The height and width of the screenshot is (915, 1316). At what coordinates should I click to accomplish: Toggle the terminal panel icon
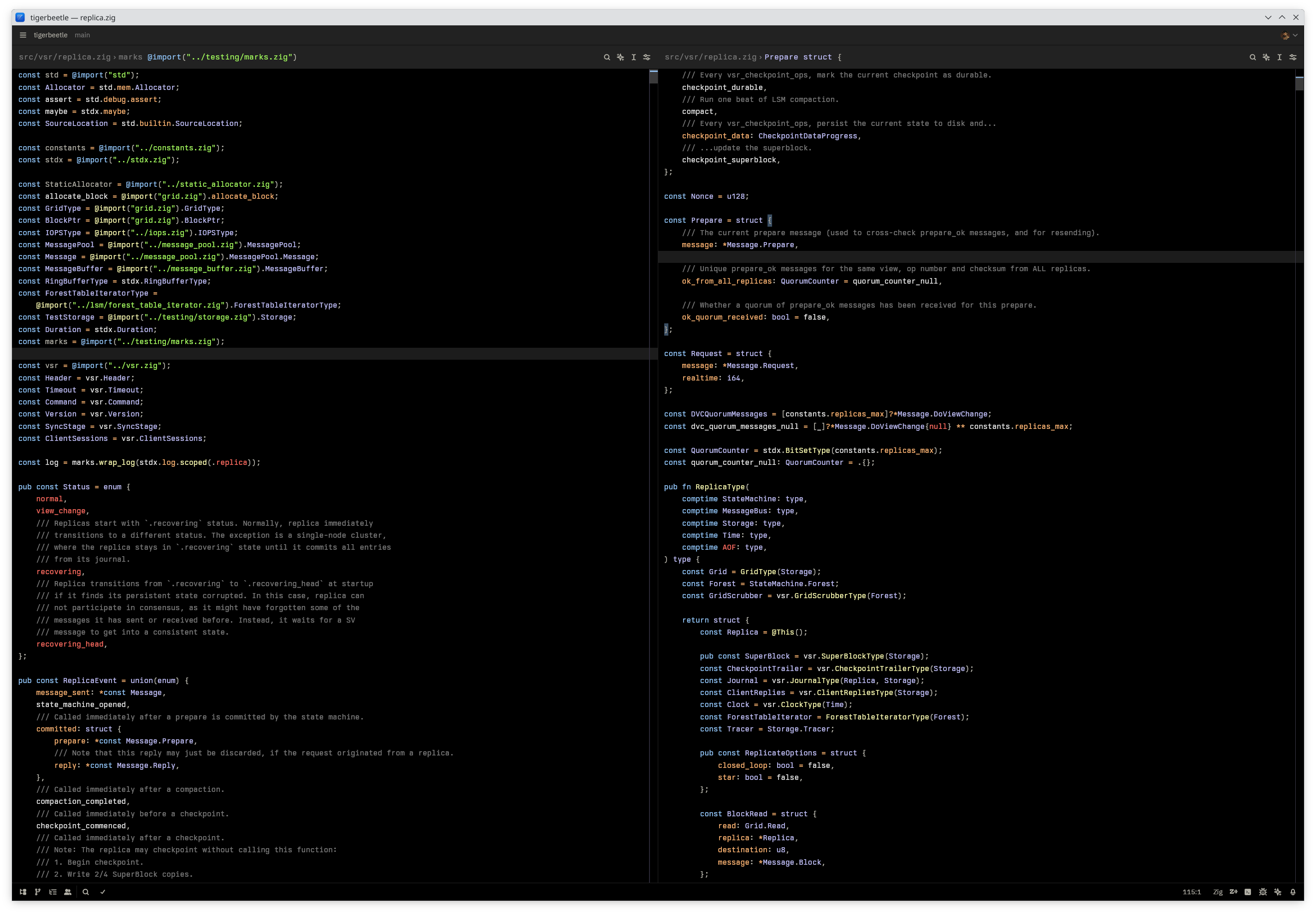pyautogui.click(x=1248, y=892)
